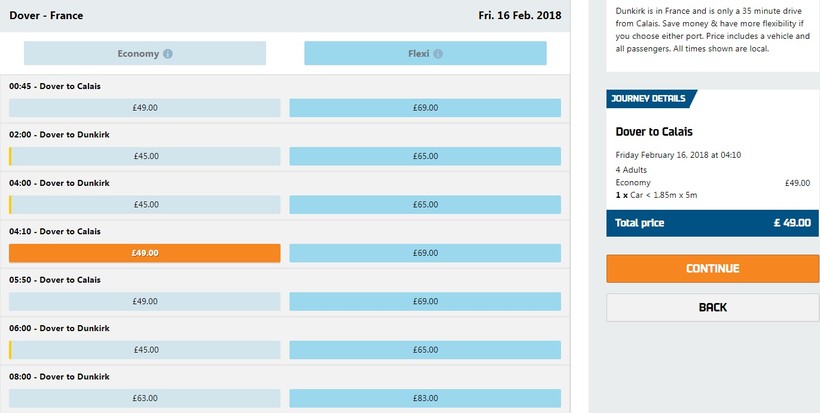The width and height of the screenshot is (820, 413).
Task: Select 05:50 Dover to Calais Flexi £69.00
Action: tap(425, 301)
